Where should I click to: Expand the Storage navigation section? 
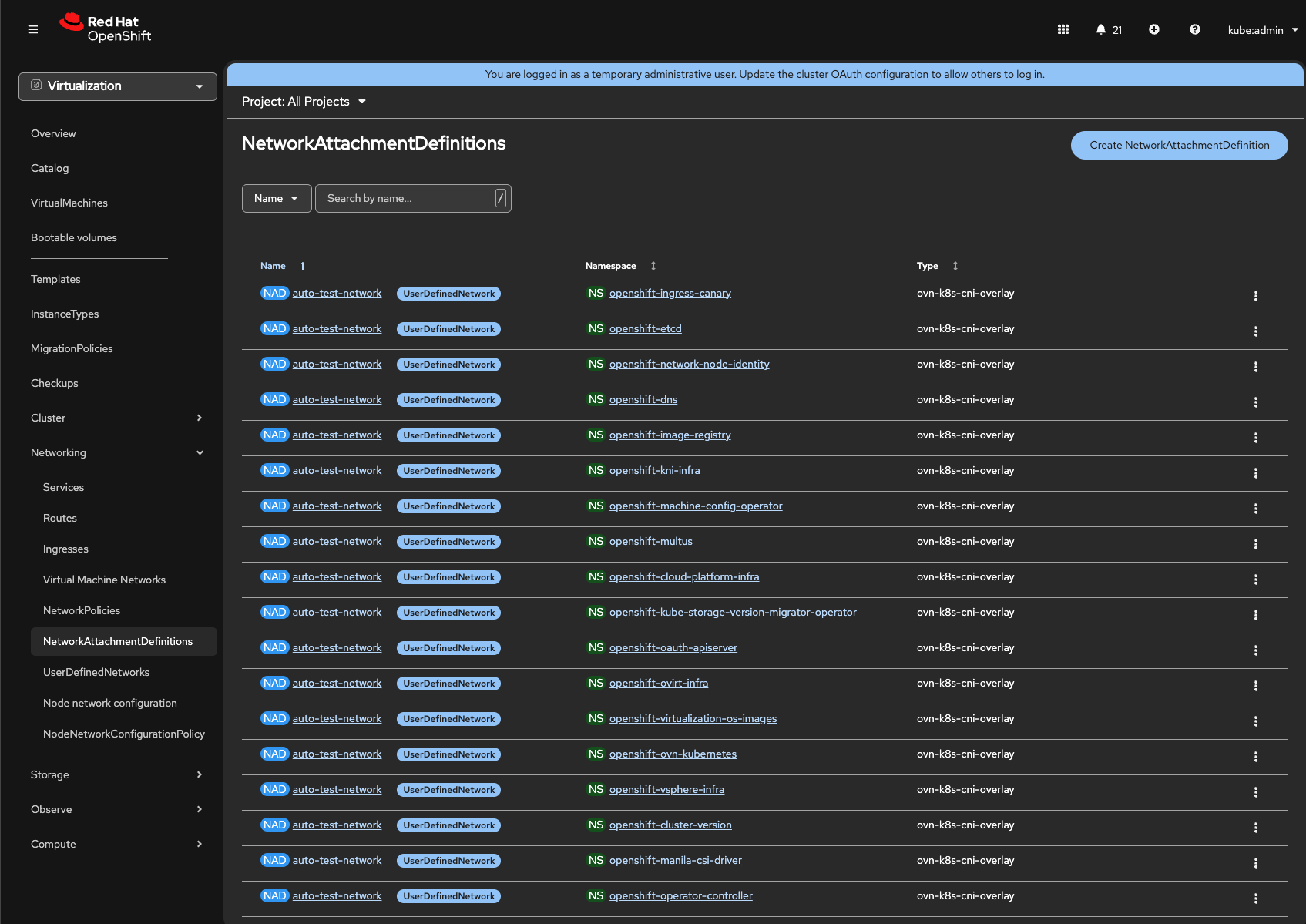[116, 774]
